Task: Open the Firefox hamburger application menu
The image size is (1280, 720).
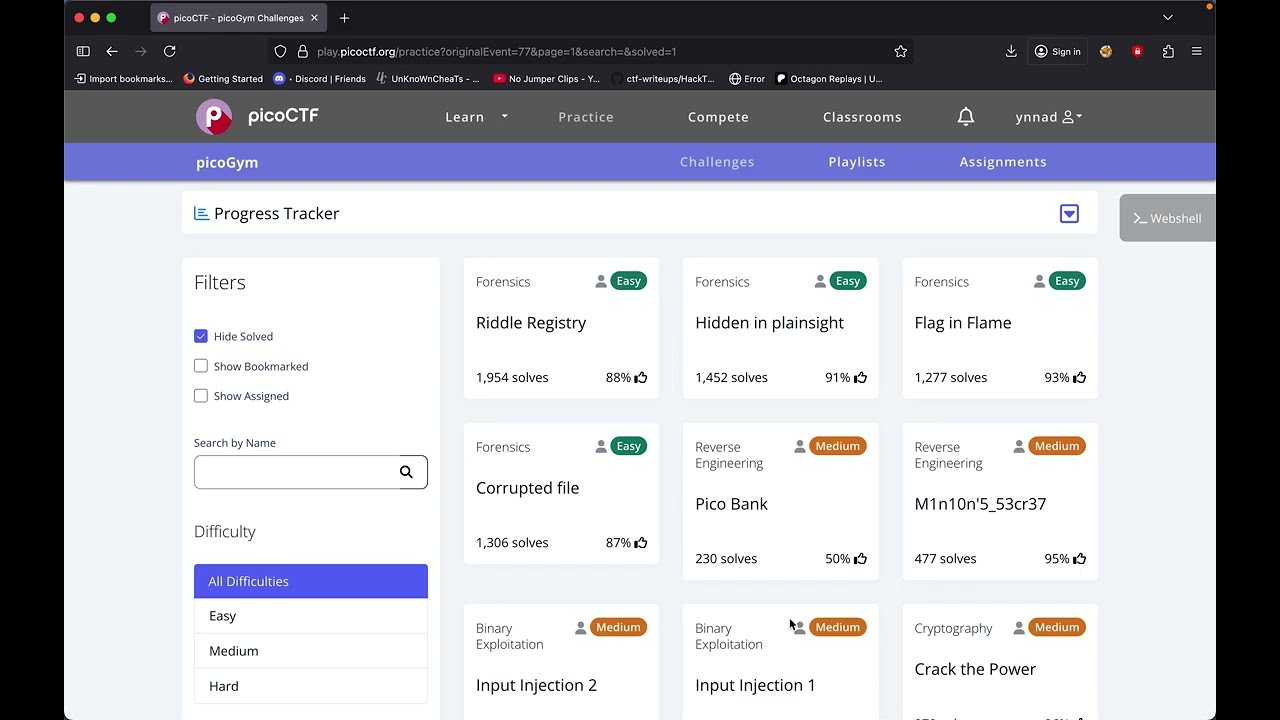Action: tap(1196, 51)
